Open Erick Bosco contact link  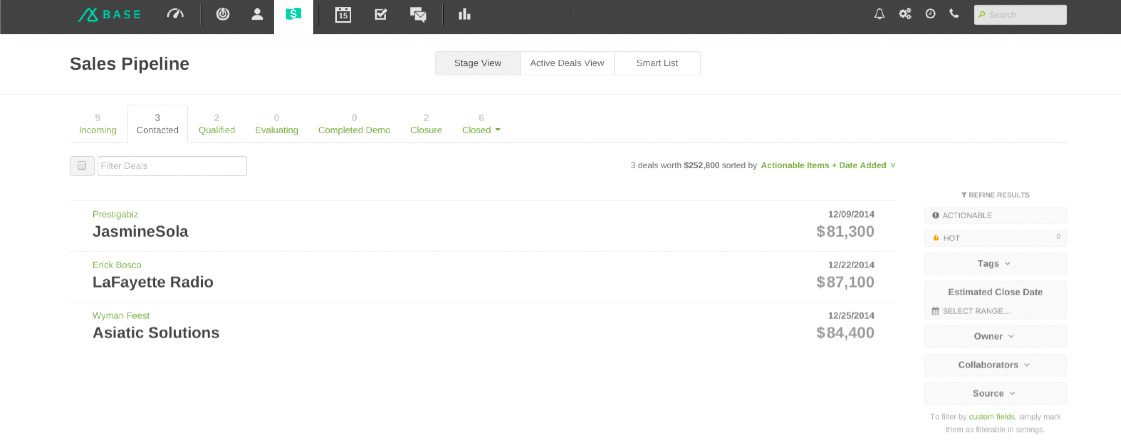(x=117, y=265)
